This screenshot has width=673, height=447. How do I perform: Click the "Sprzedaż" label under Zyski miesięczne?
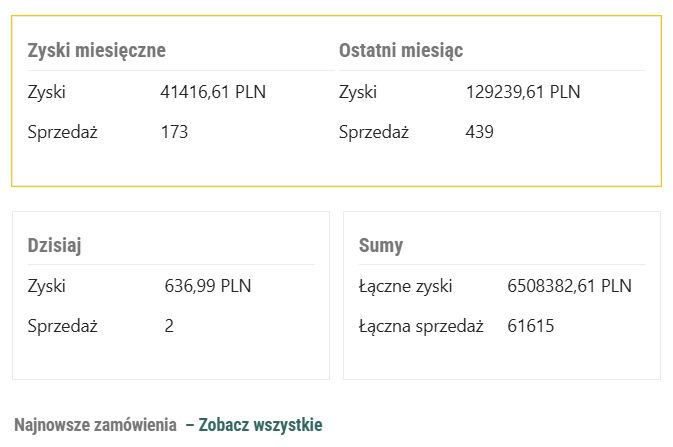click(62, 132)
